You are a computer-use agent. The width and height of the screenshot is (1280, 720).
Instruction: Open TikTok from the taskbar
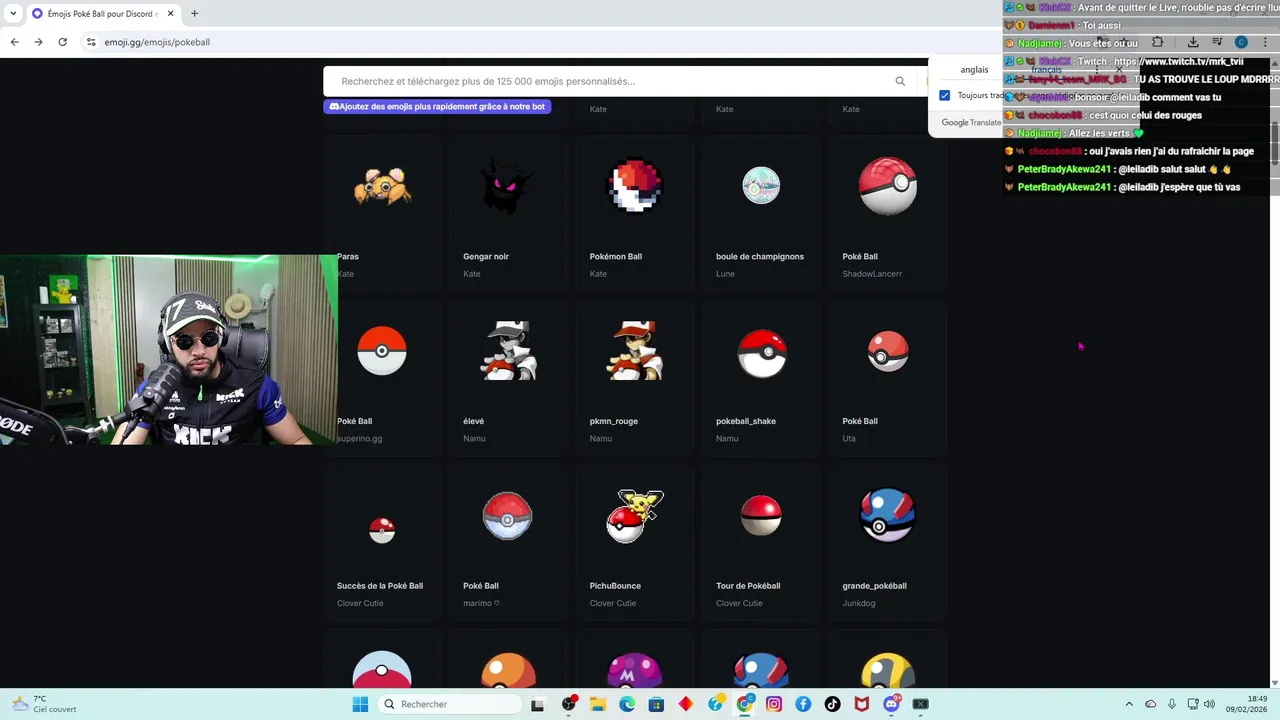(833, 704)
